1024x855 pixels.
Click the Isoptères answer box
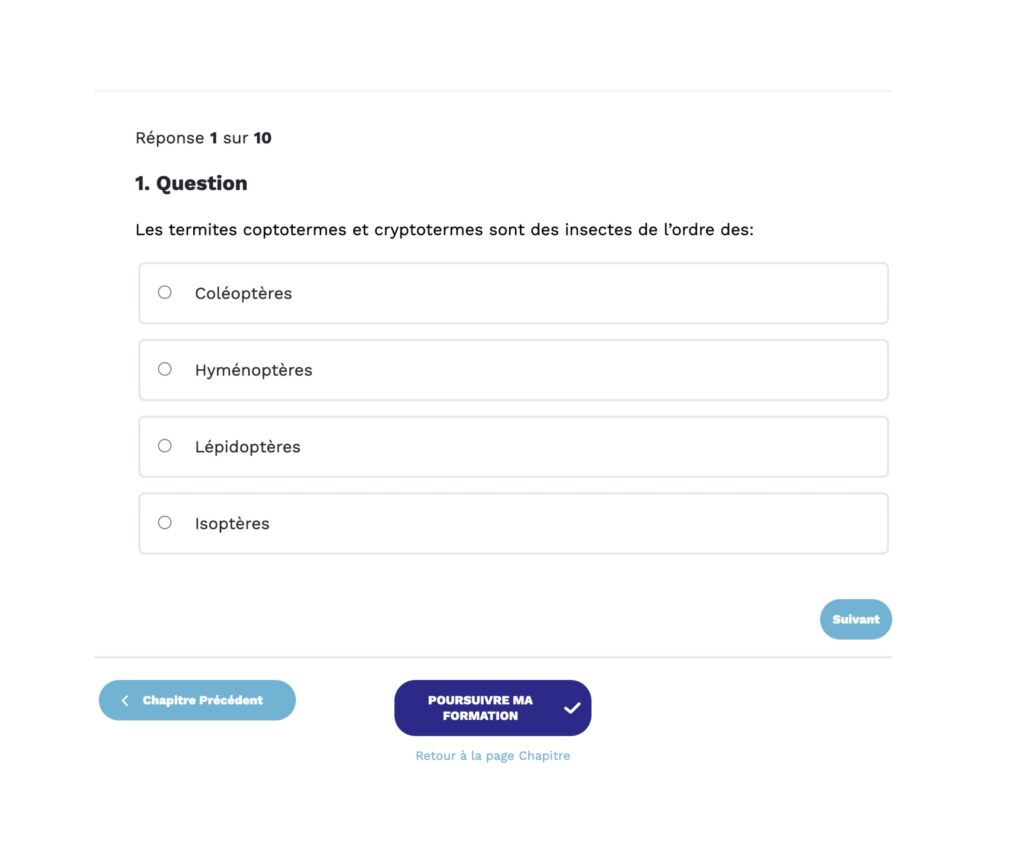point(512,522)
